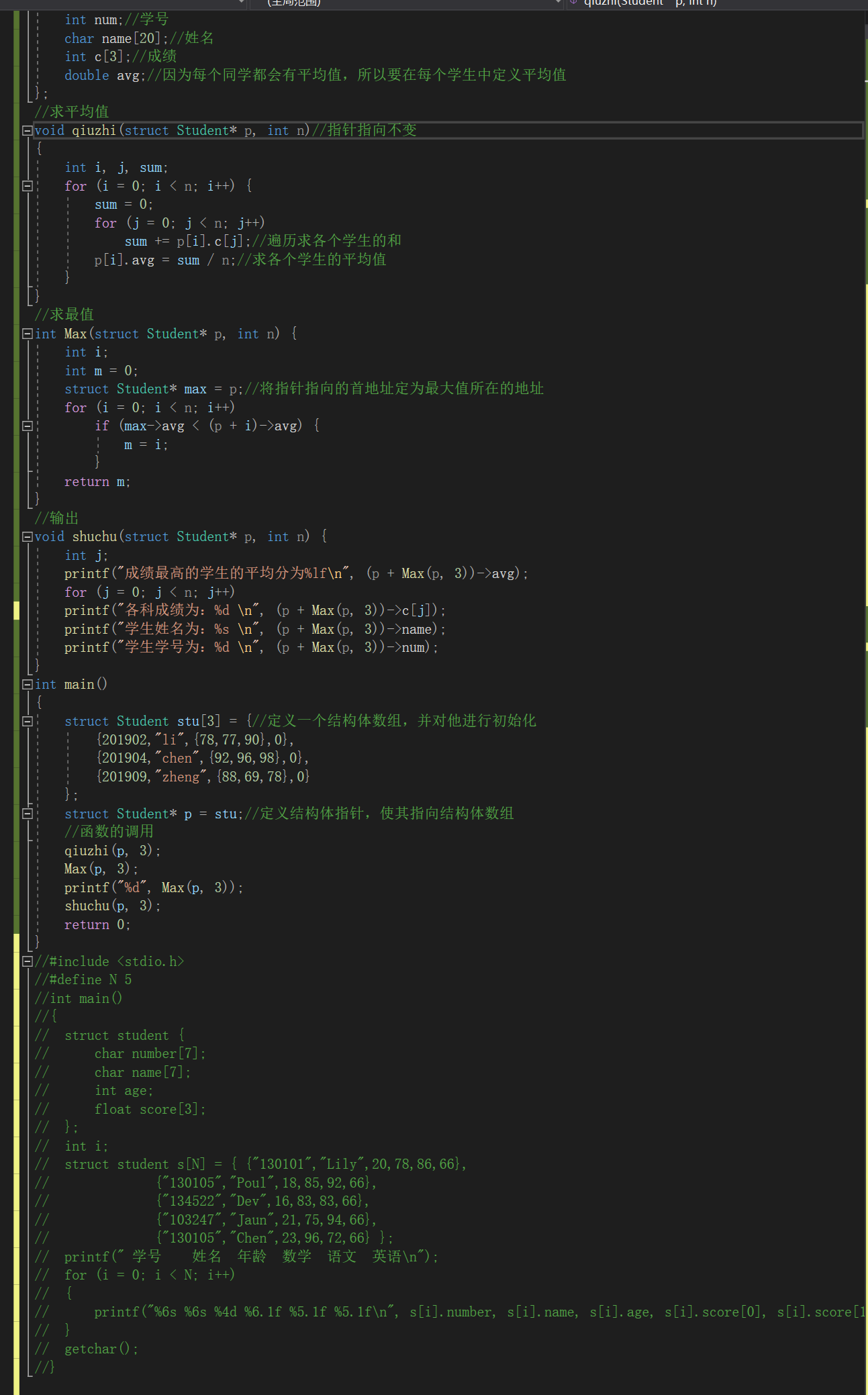This screenshot has height=1395, width=868.
Task: Collapse the block at struct Student* p = stu
Action: coord(27,814)
